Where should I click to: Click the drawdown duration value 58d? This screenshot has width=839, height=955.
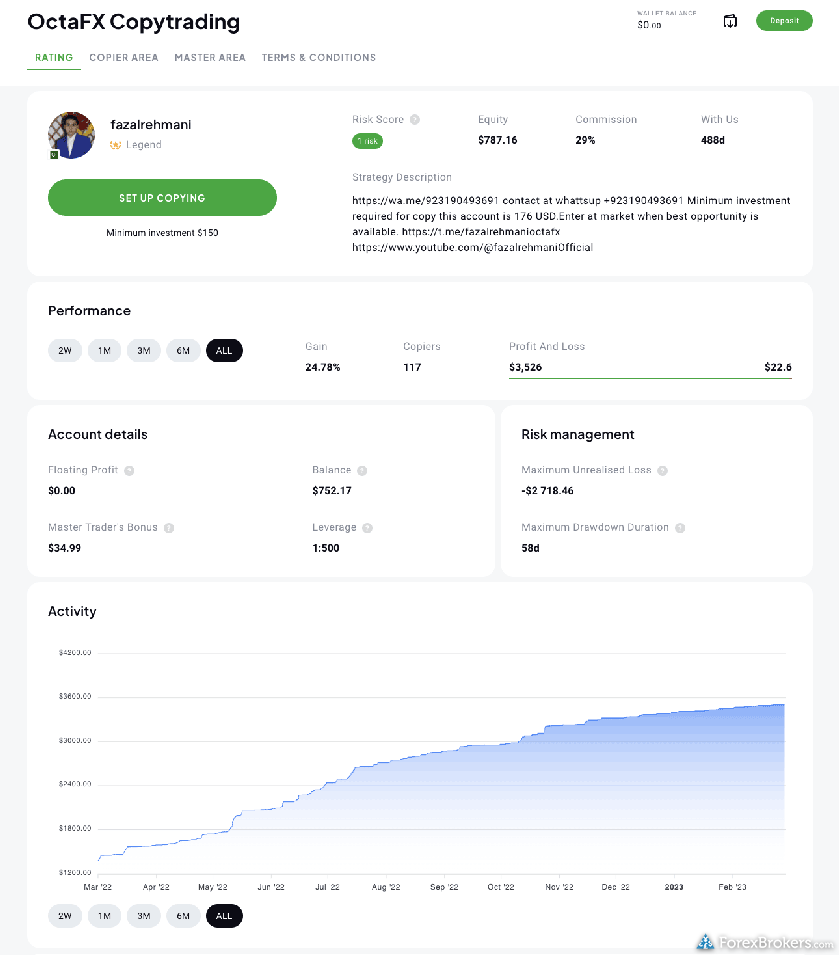[530, 548]
